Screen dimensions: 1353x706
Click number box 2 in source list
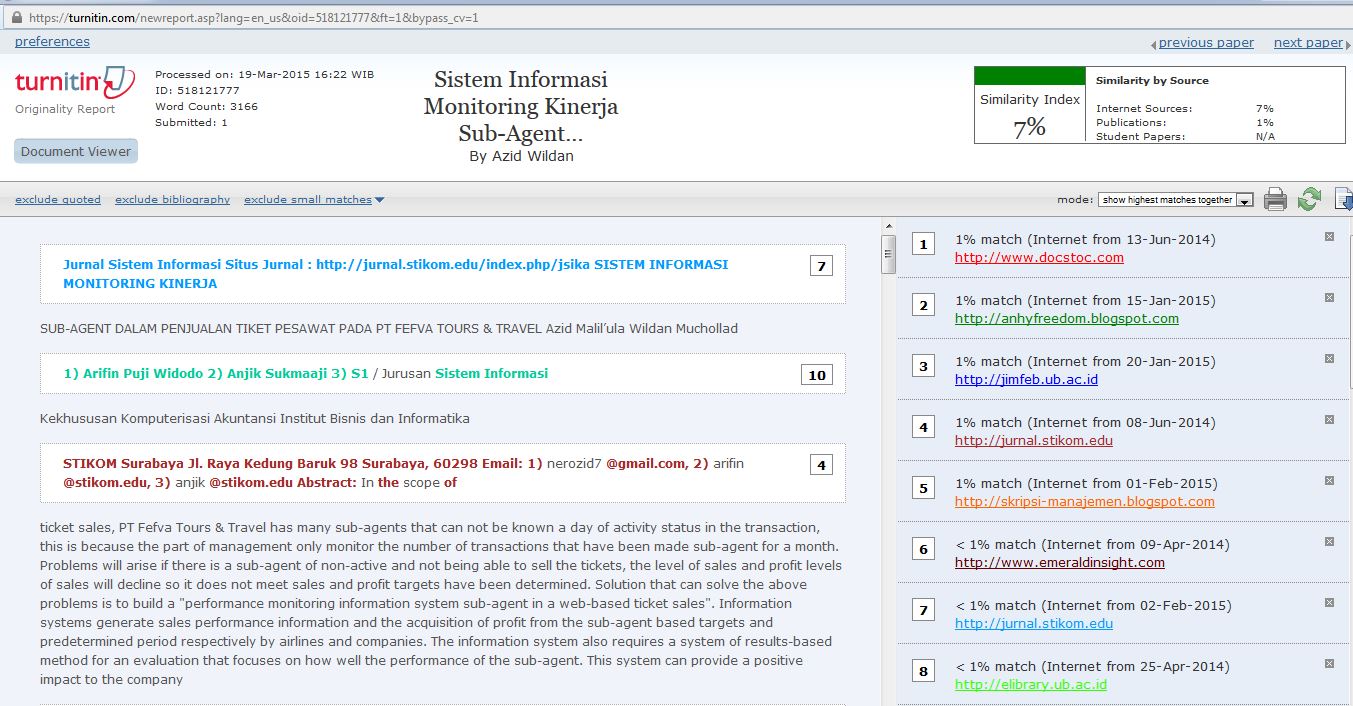(924, 305)
